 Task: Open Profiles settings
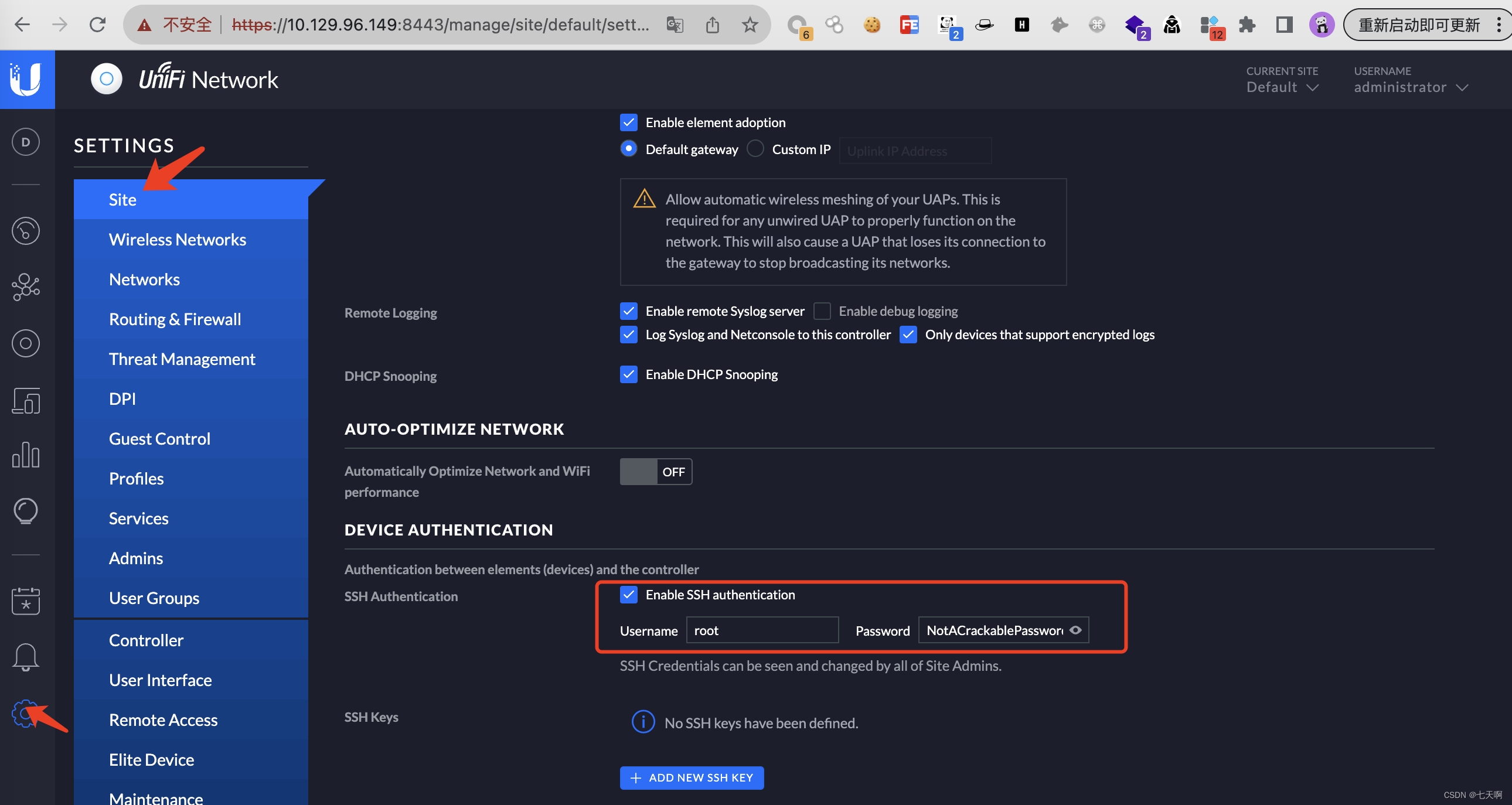tap(191, 479)
